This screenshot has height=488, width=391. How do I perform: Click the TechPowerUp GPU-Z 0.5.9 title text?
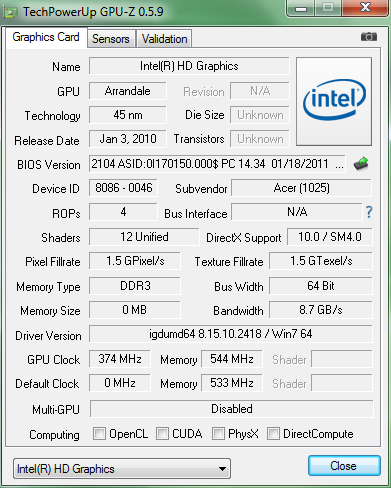click(x=93, y=12)
